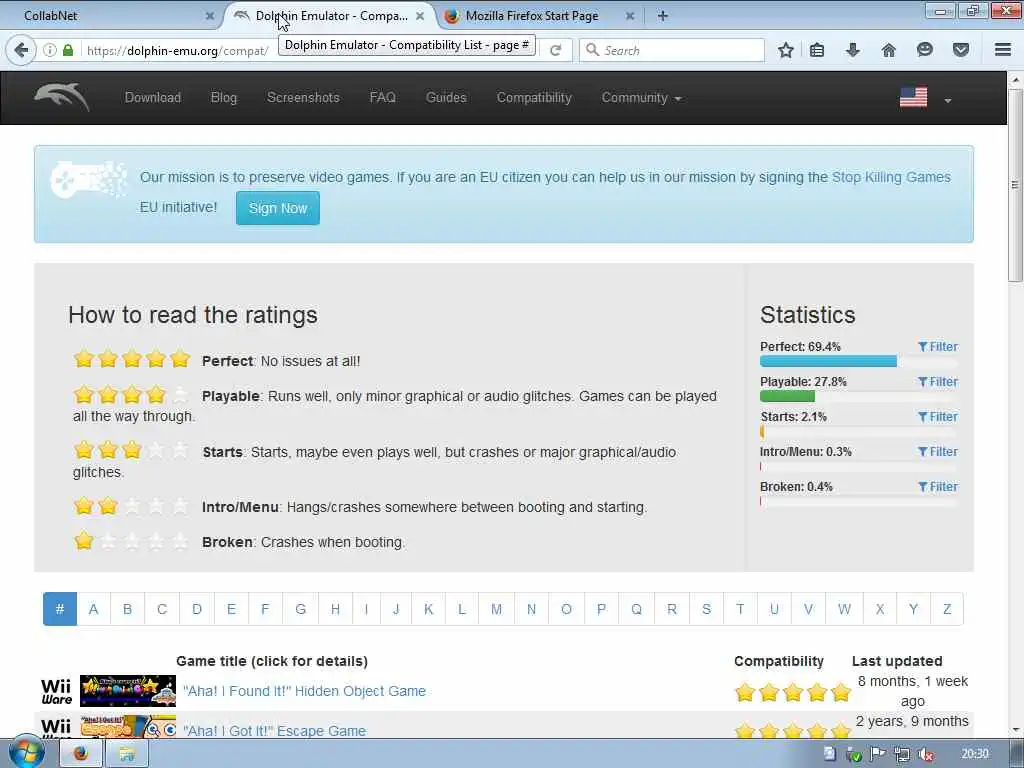Image resolution: width=1024 pixels, height=768 pixels.
Task: Filter by Starts rating
Action: point(938,417)
